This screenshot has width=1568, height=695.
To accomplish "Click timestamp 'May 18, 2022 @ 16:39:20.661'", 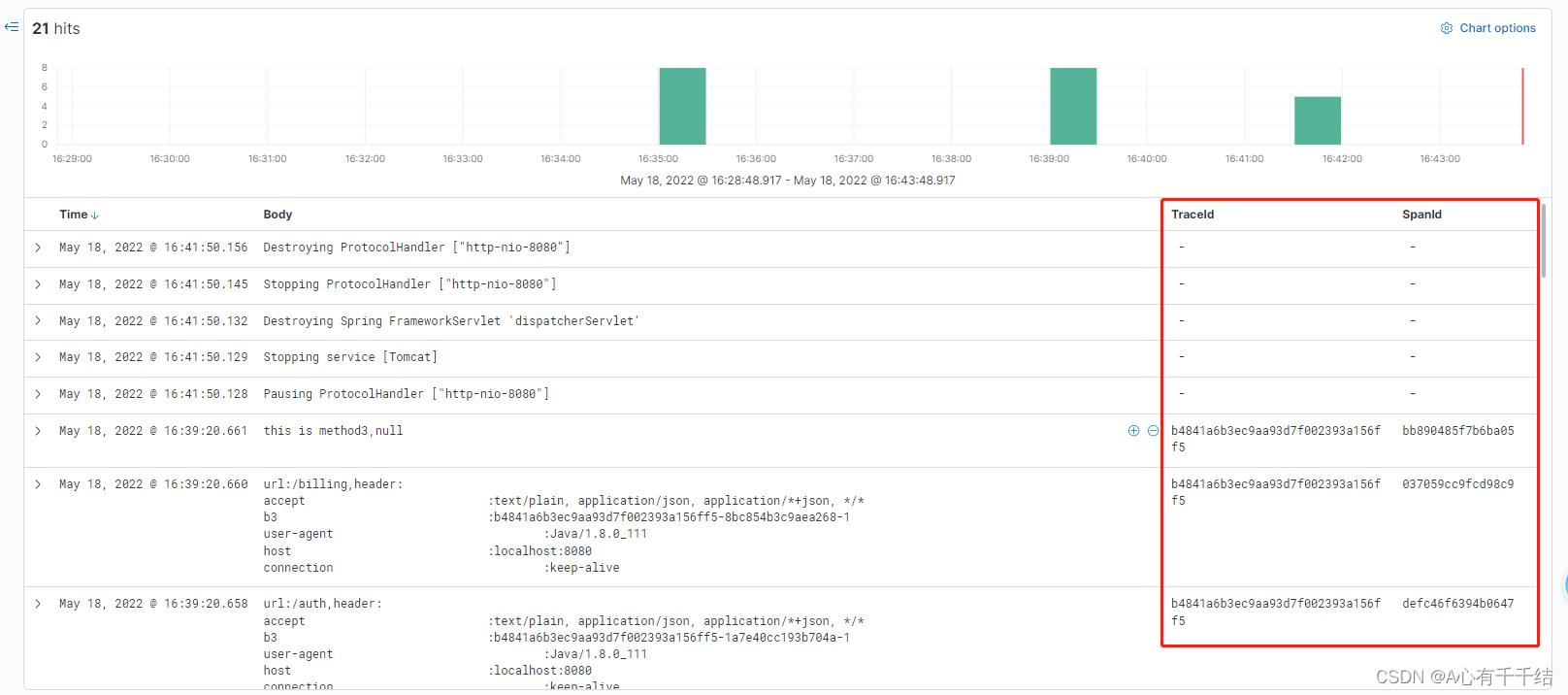I will [x=153, y=431].
